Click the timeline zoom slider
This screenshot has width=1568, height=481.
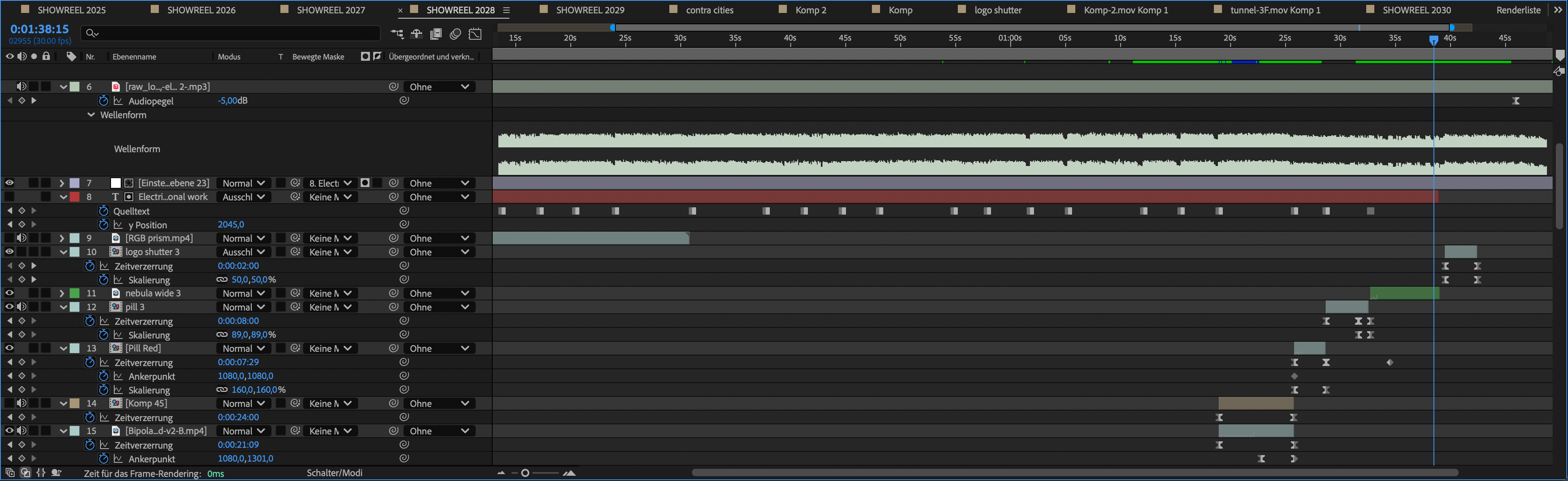coord(526,473)
